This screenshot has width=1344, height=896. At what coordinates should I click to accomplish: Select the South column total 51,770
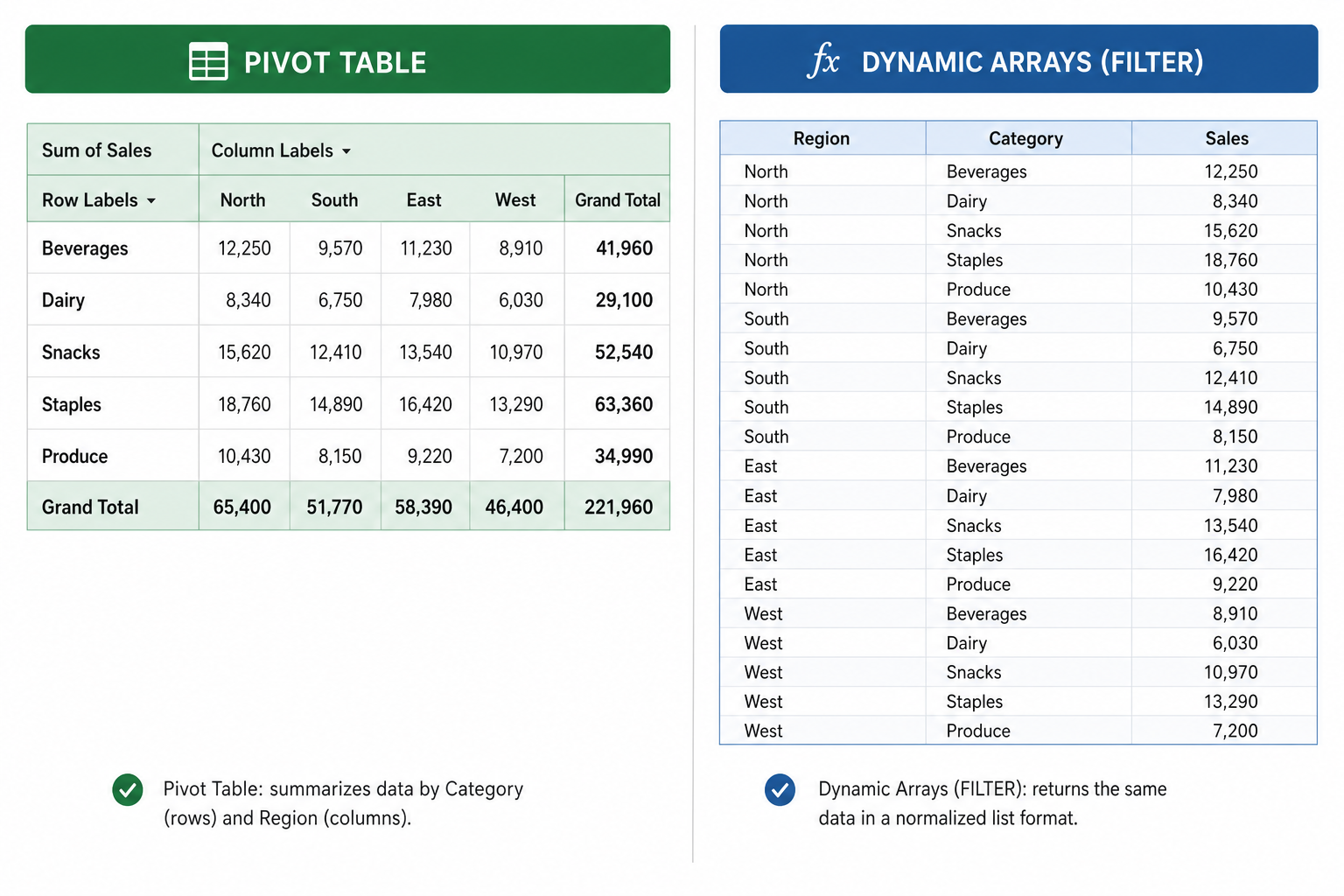tap(334, 507)
